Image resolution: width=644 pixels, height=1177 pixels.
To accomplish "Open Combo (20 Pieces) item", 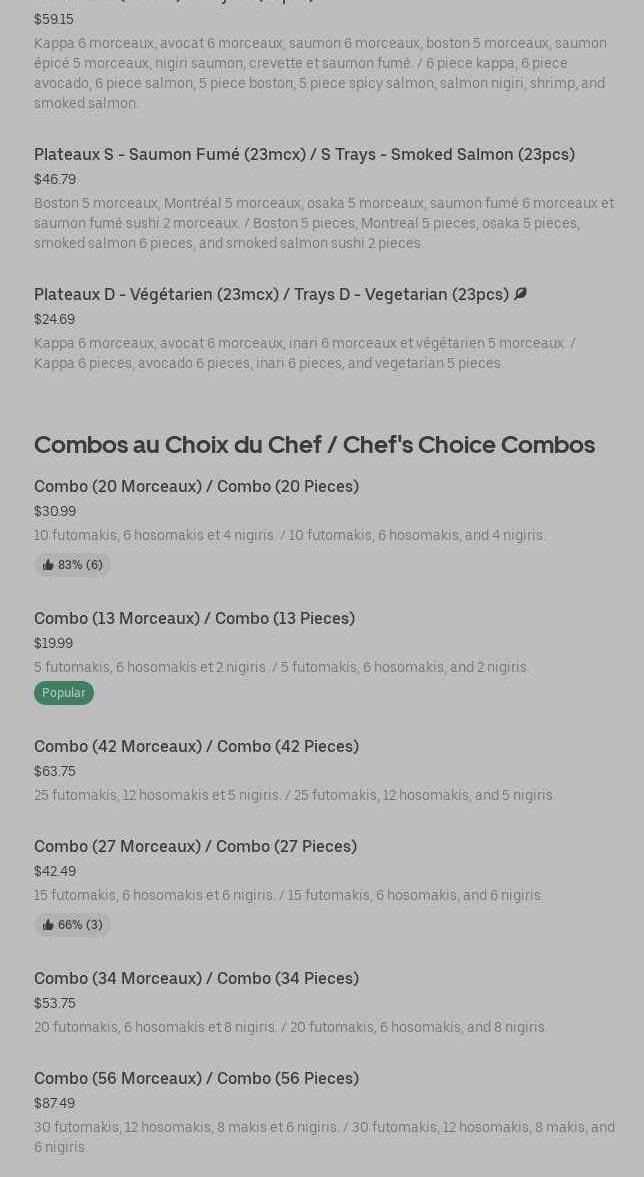I will click(196, 486).
